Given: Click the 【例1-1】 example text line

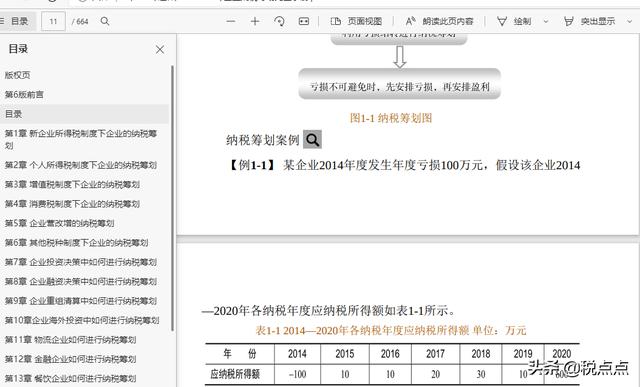Looking at the screenshot, I should 403,165.
